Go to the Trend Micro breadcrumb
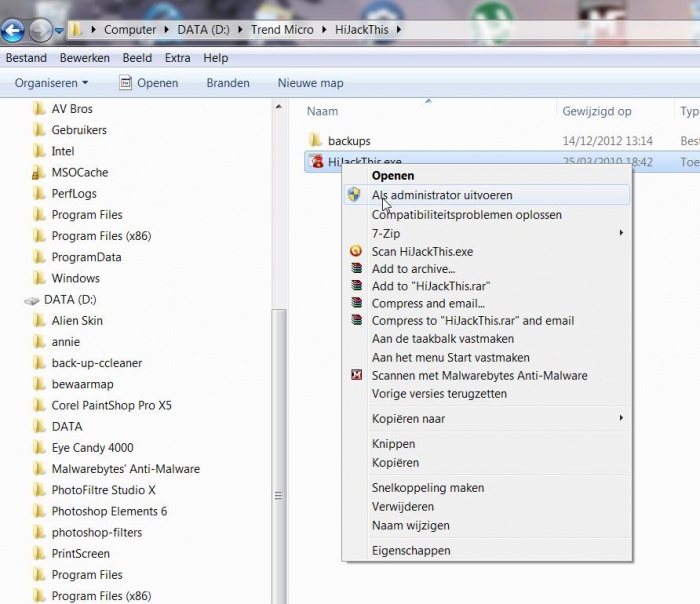 (282, 29)
